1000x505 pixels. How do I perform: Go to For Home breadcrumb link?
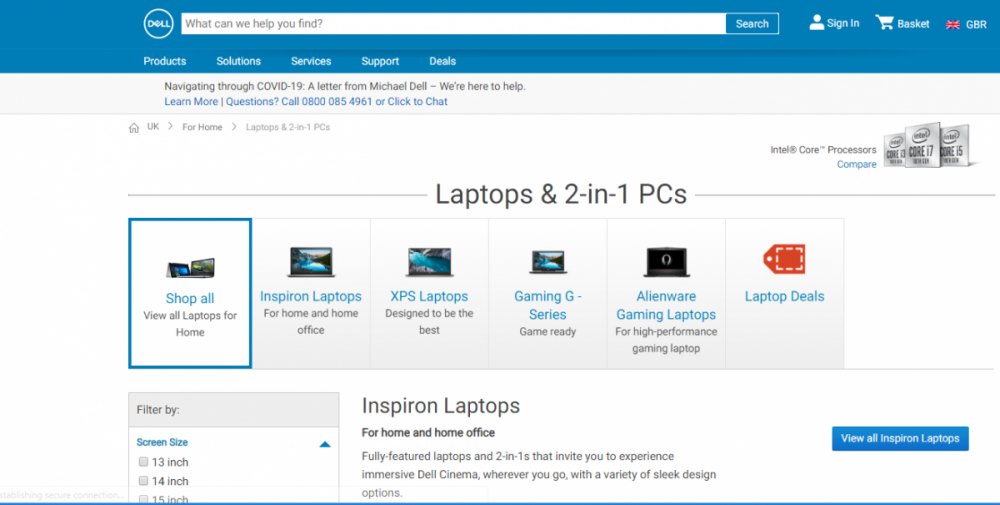[x=202, y=127]
